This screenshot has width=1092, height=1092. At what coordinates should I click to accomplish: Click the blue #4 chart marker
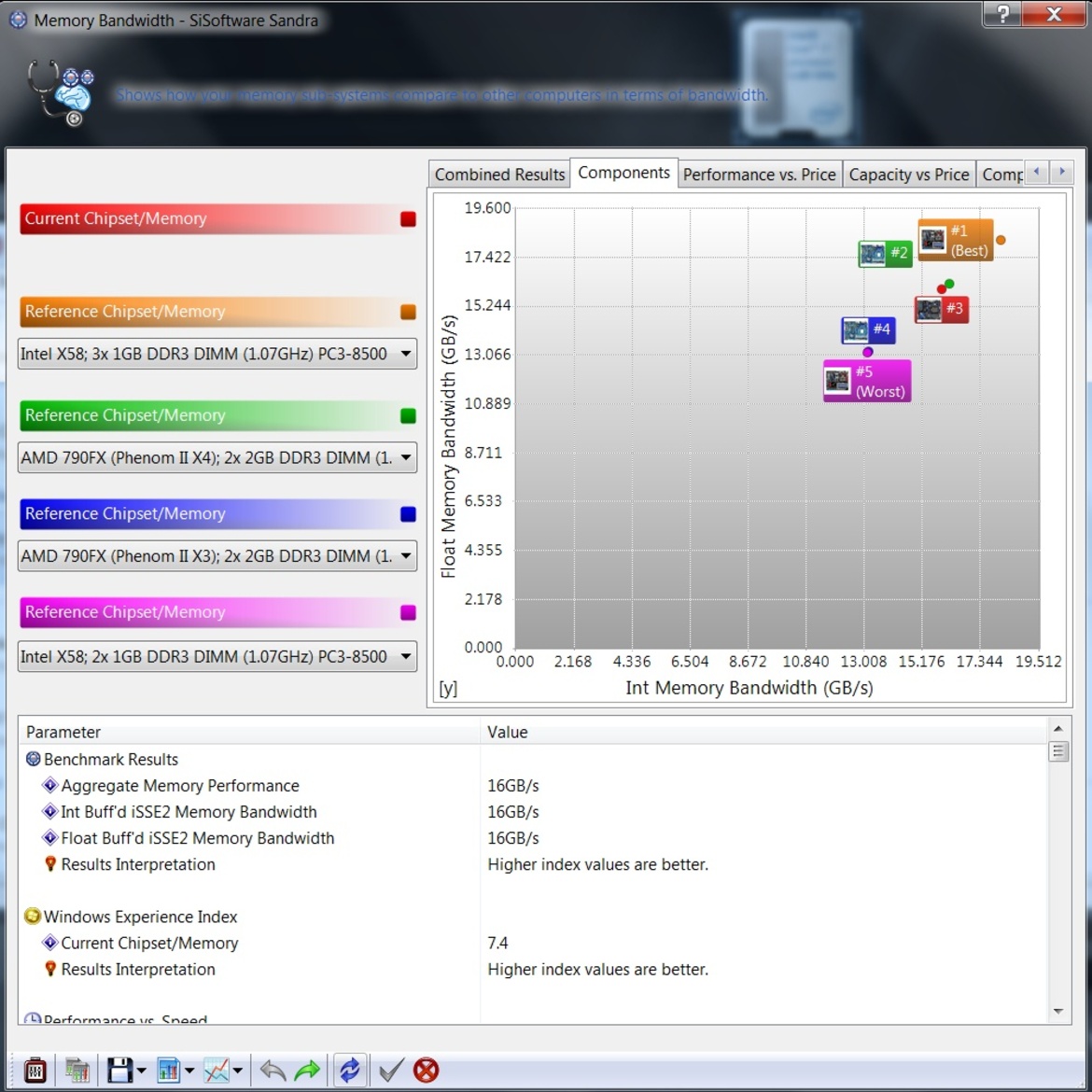(x=868, y=329)
